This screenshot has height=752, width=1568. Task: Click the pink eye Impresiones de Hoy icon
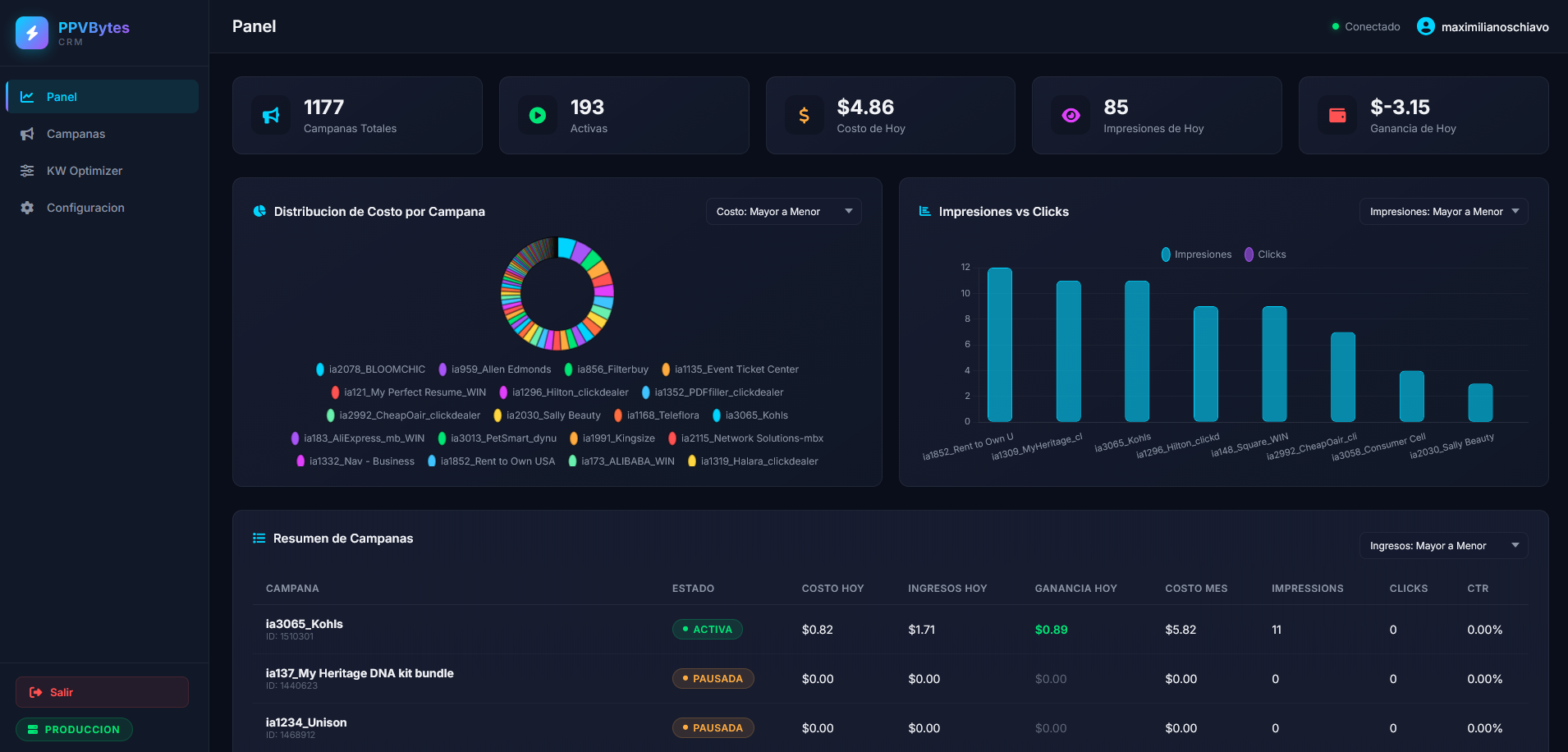pyautogui.click(x=1071, y=116)
